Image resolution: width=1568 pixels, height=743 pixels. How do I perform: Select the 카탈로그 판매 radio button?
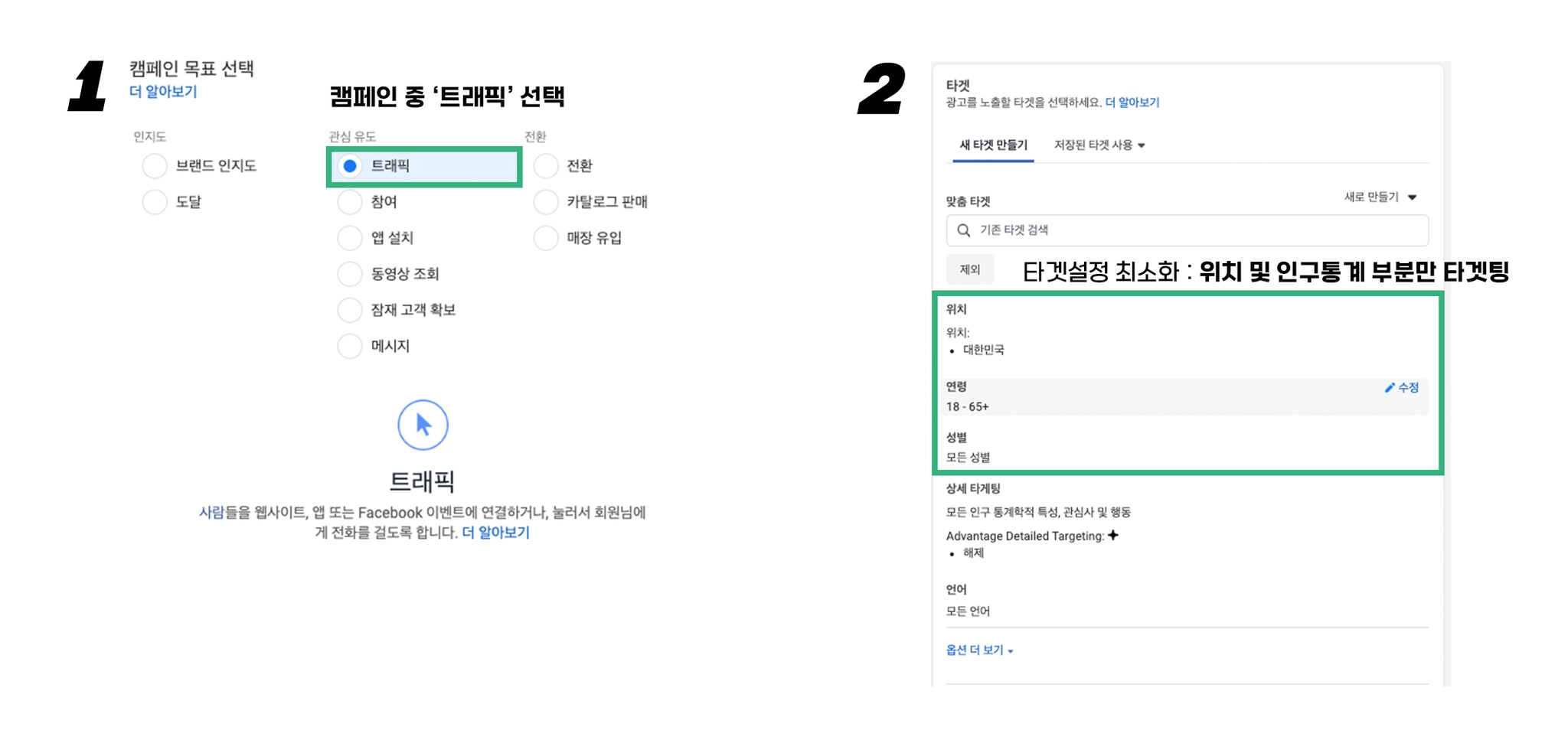click(x=546, y=202)
